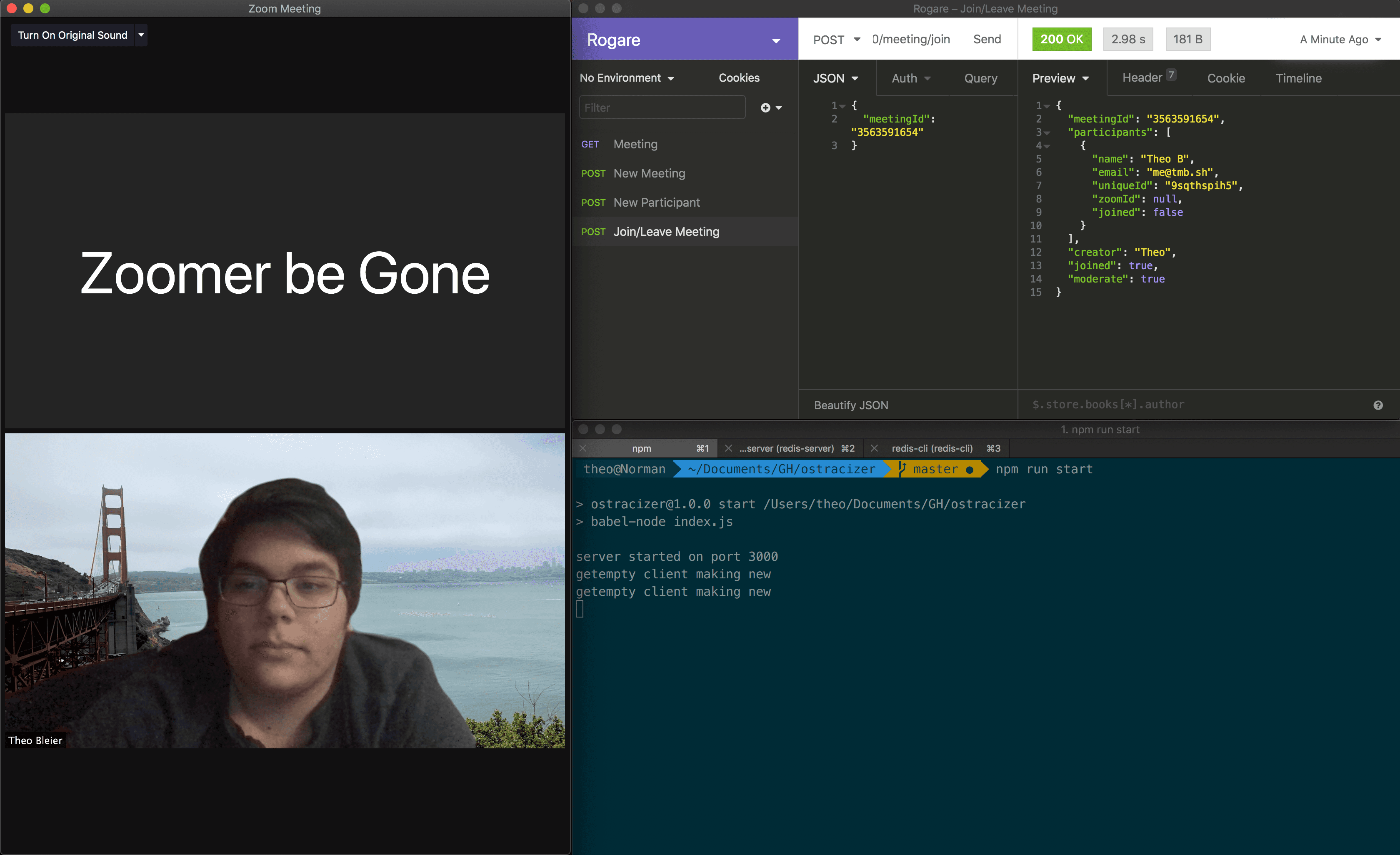The height and width of the screenshot is (855, 1400).
Task: Click the plus icon to create request
Action: 766,108
